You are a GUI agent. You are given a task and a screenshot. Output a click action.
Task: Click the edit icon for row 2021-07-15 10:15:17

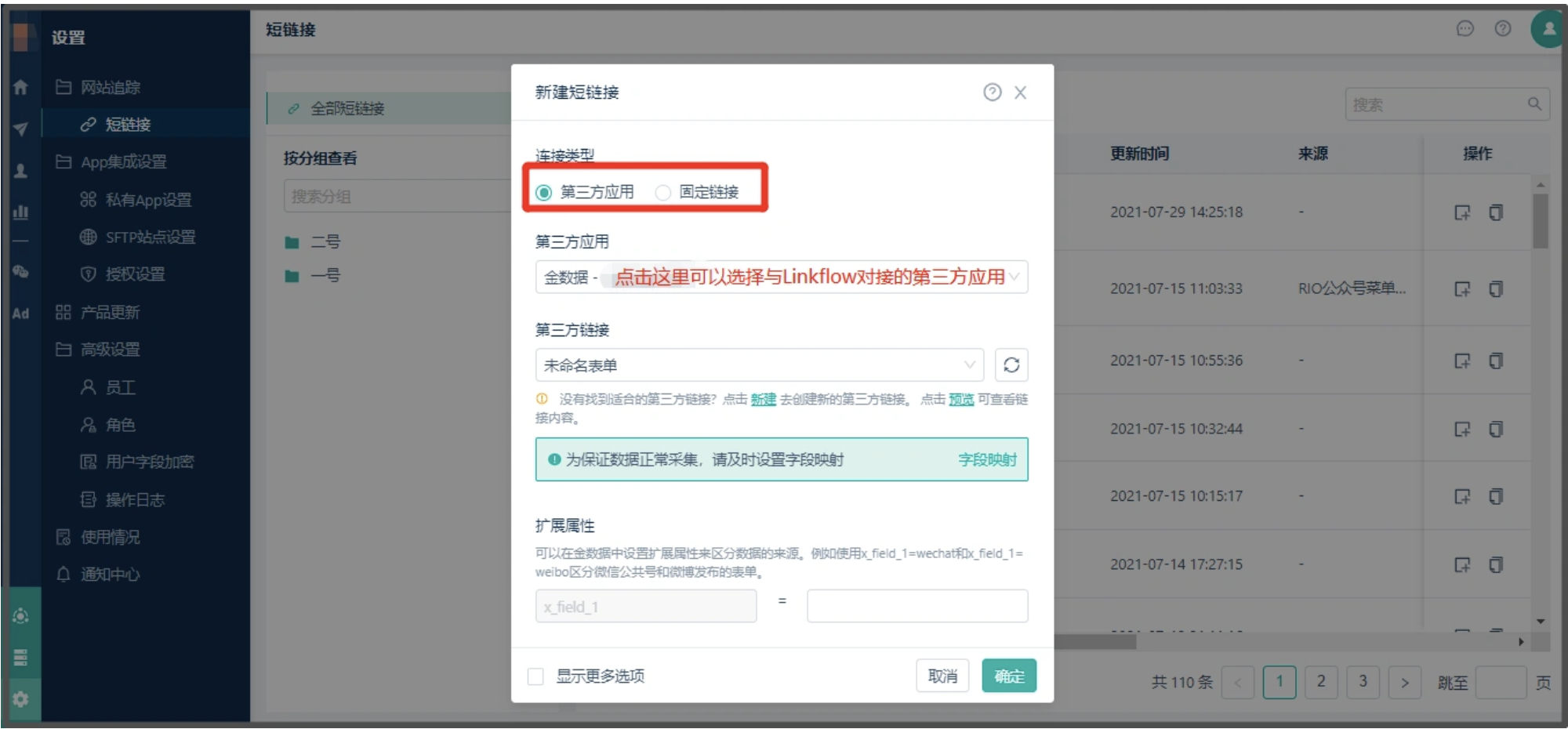click(x=1462, y=496)
